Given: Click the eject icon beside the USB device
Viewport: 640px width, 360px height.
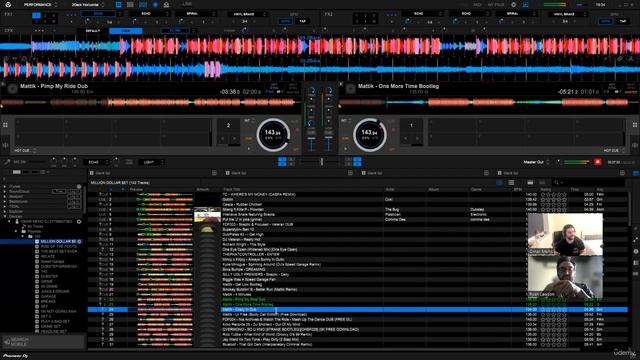Looking at the screenshot, I should click(x=79, y=222).
